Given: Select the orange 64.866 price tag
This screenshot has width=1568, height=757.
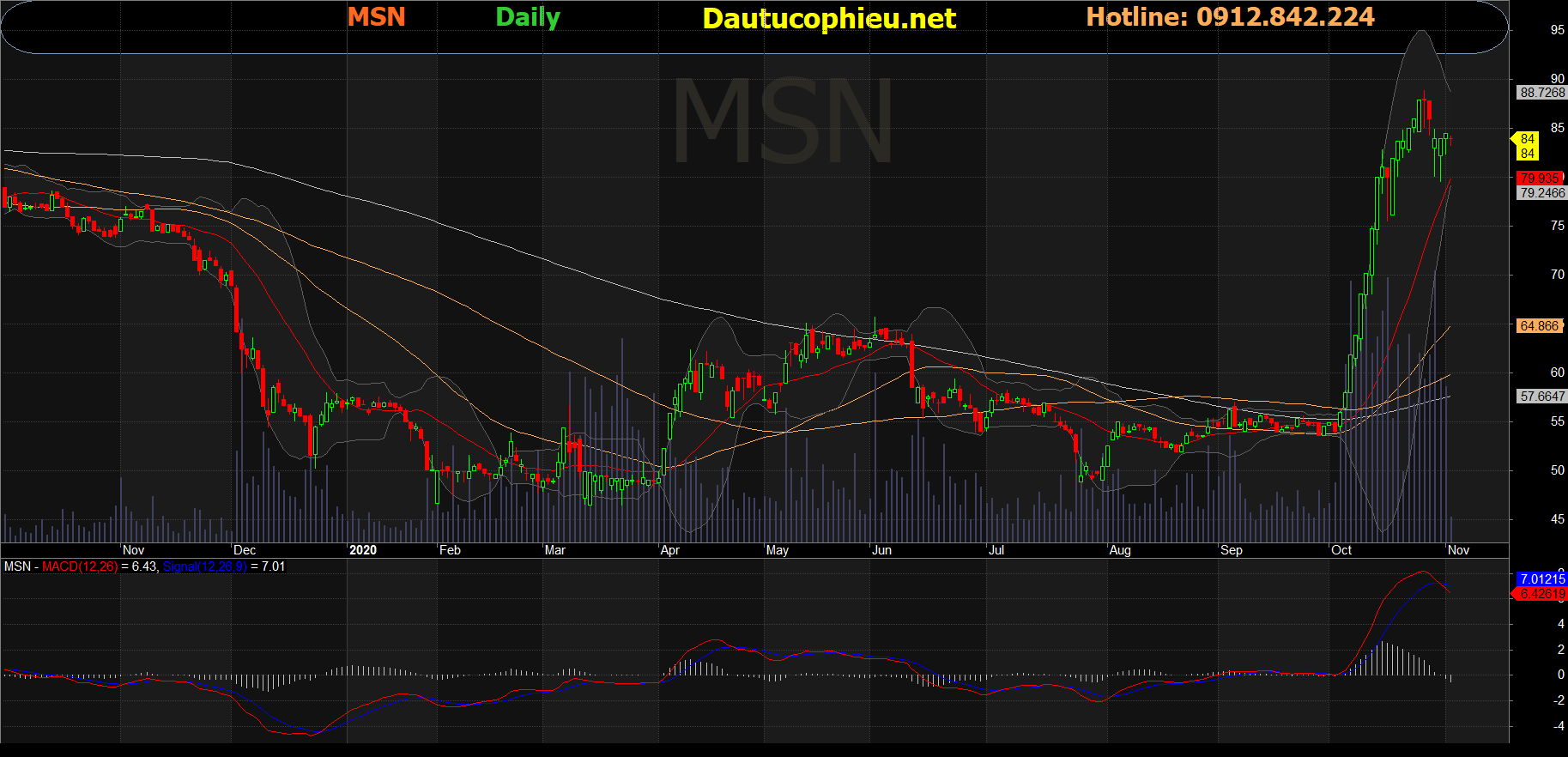Looking at the screenshot, I should (1539, 326).
